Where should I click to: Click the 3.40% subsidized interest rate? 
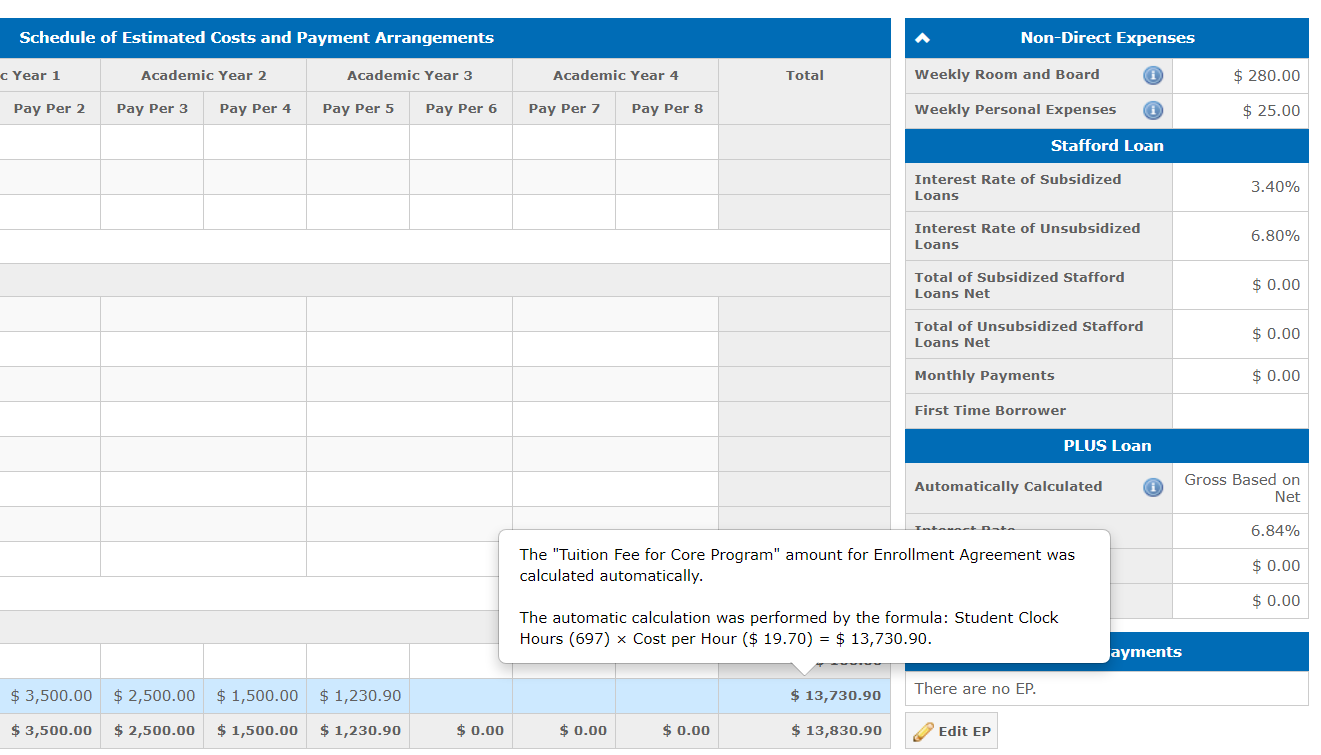[1275, 187]
